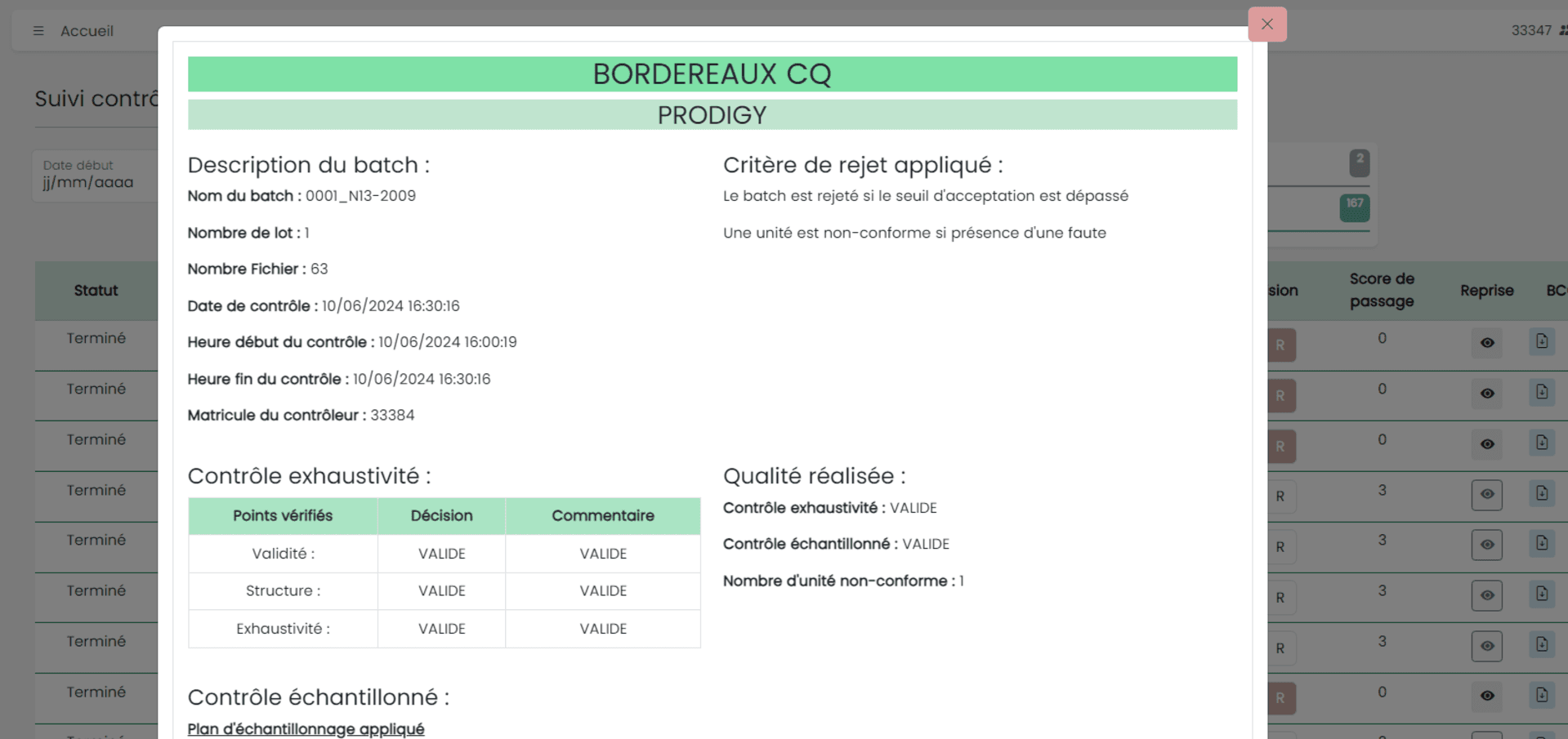Toggle the Reprise eye in a row scoring 3
The image size is (1568, 739).
coord(1486,496)
